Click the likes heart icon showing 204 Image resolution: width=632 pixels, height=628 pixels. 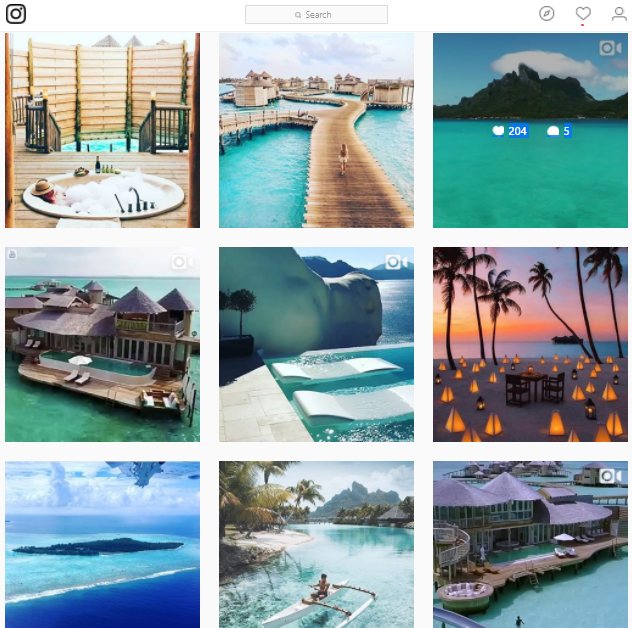[498, 131]
